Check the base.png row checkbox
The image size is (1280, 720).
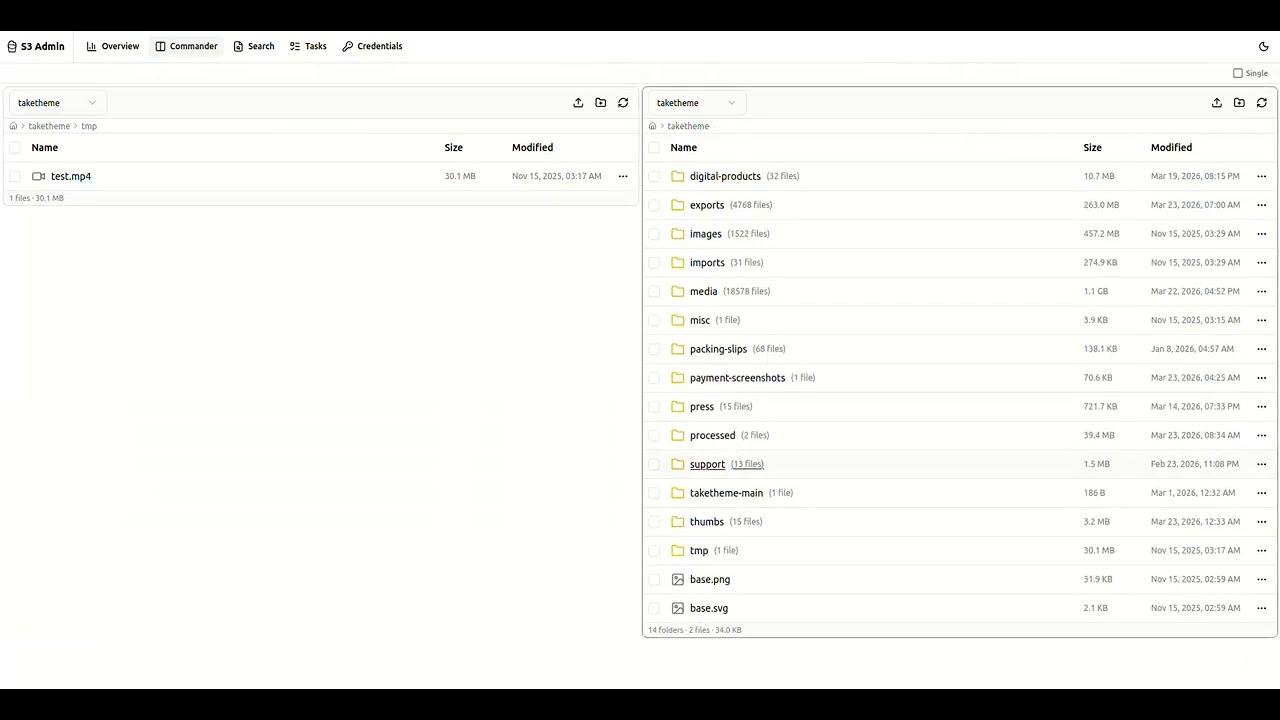[654, 579]
